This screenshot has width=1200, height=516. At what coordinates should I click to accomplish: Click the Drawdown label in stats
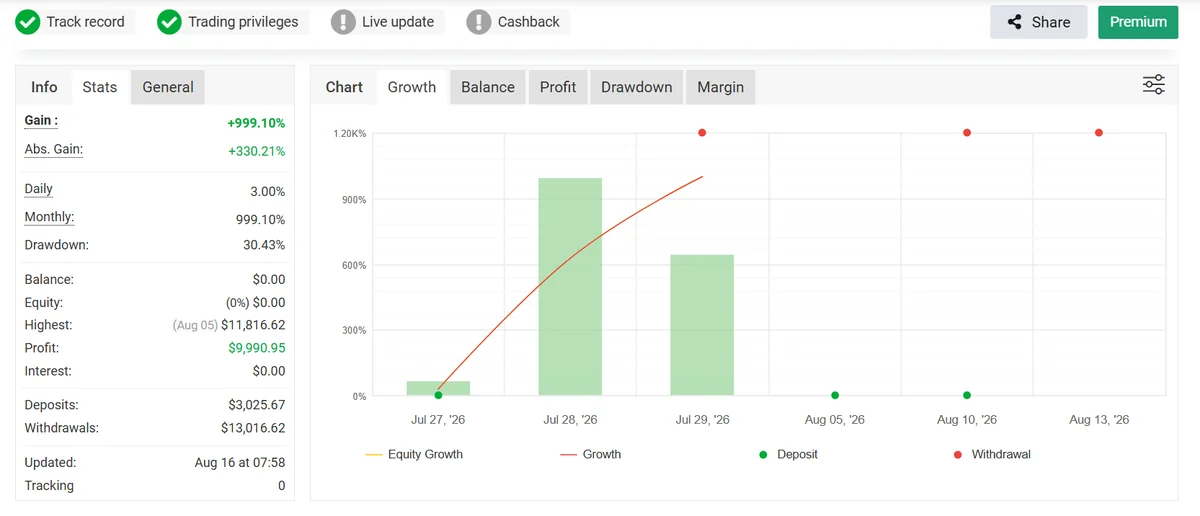pos(56,245)
